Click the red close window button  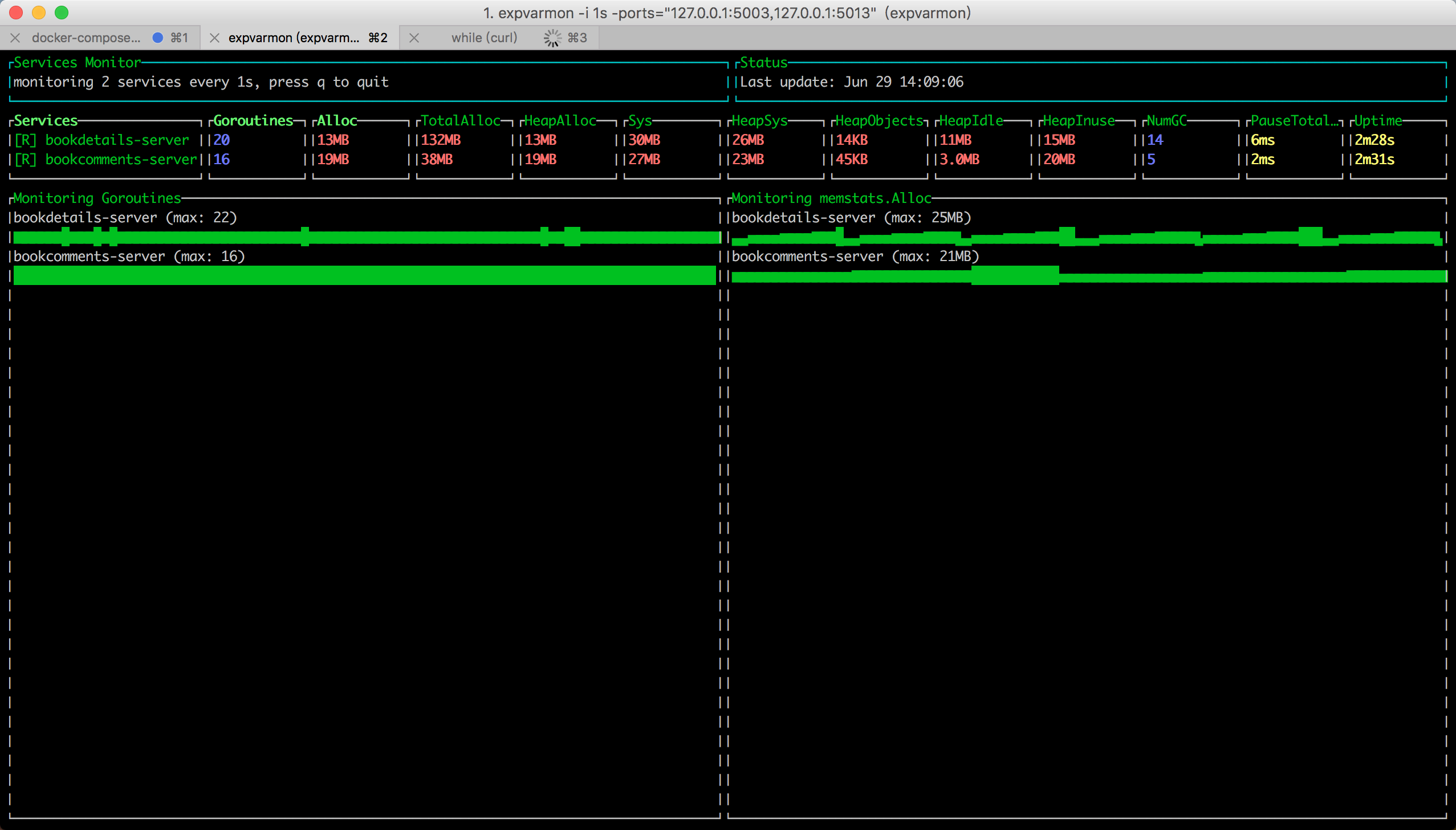(16, 13)
